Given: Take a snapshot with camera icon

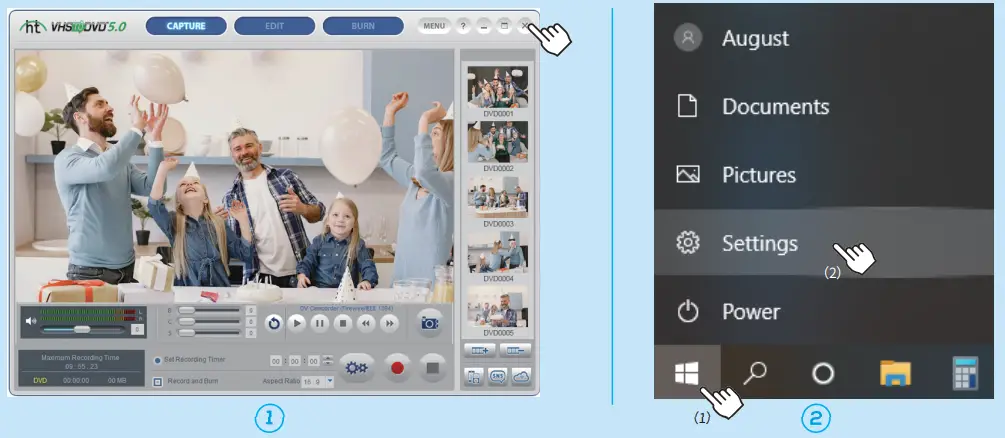Looking at the screenshot, I should [x=429, y=323].
